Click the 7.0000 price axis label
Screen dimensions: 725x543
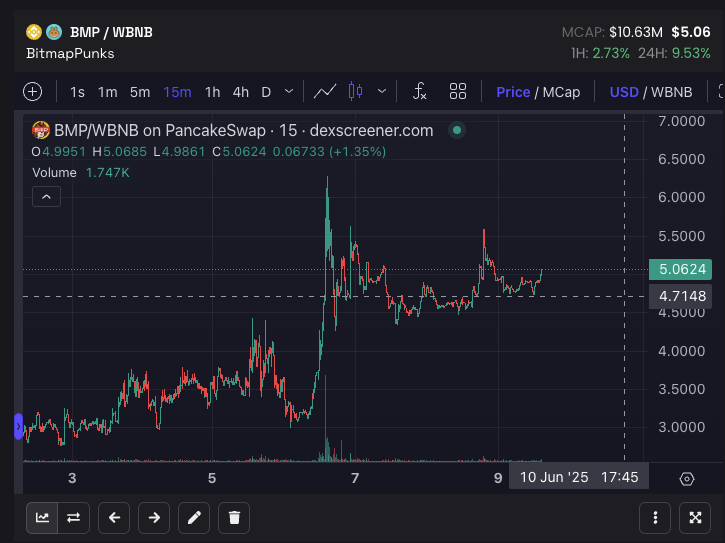click(682, 121)
